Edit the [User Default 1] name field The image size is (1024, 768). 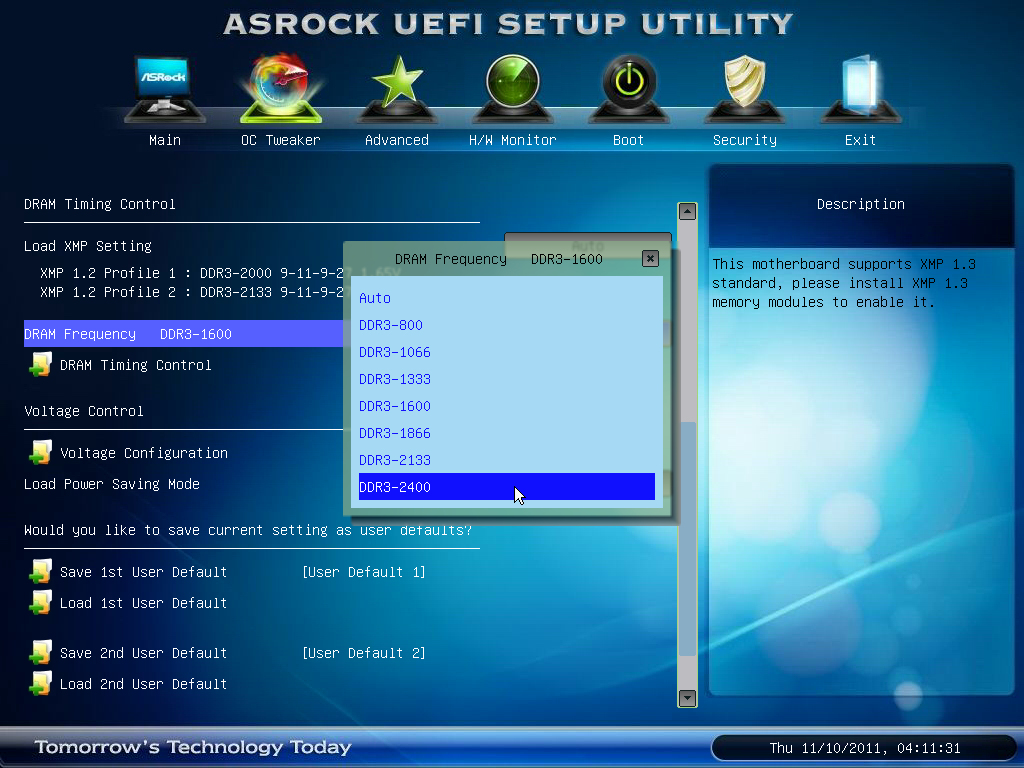pyautogui.click(x=364, y=572)
